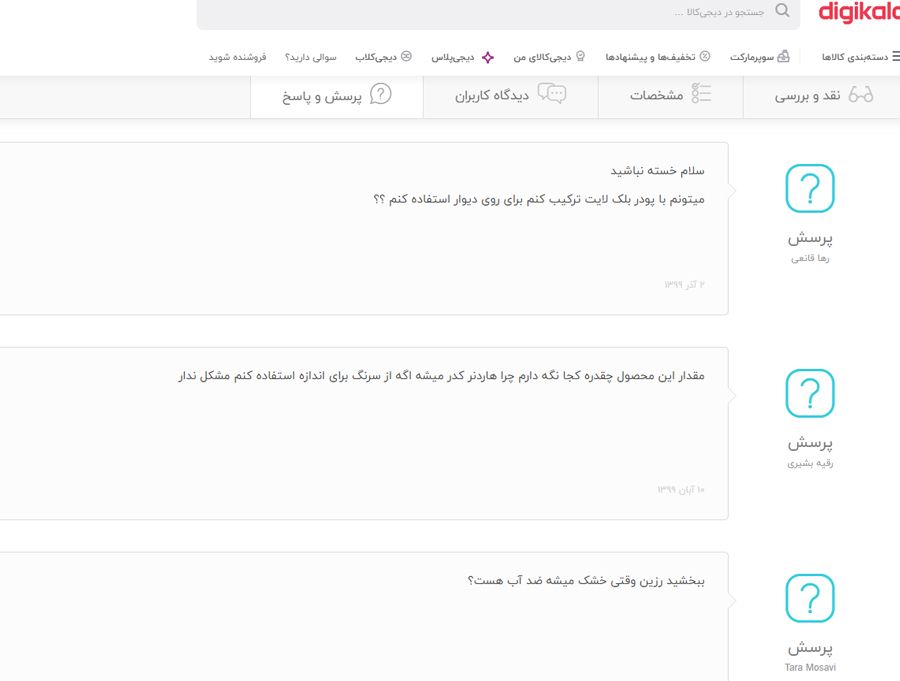Click the question ببخشید رزین وقتی خشک میشه

click(x=586, y=581)
